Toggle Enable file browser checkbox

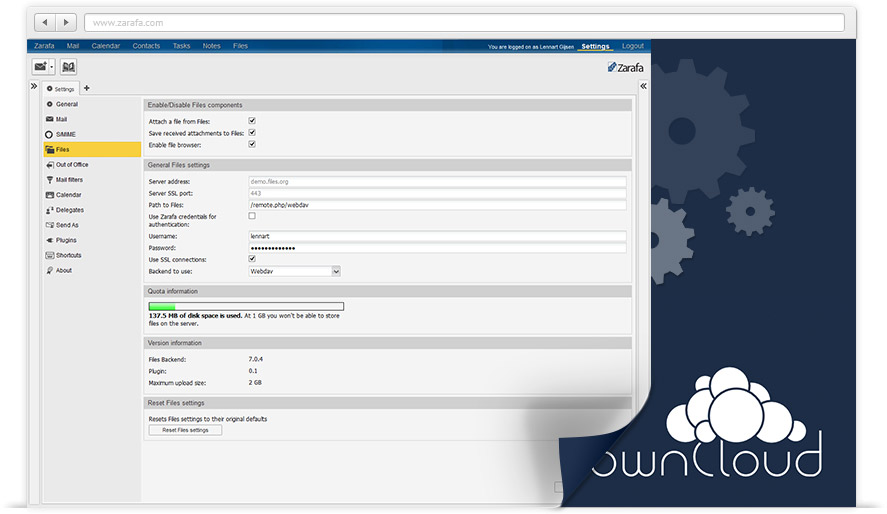click(252, 144)
